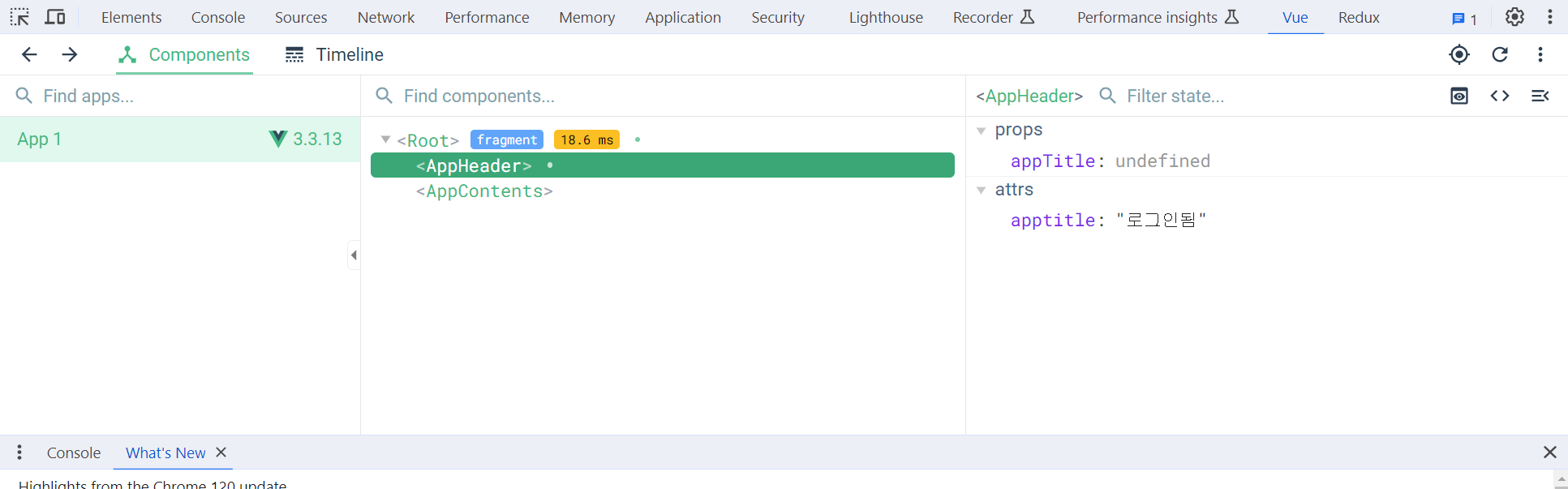Toggle the device toolbar icon

(x=55, y=17)
